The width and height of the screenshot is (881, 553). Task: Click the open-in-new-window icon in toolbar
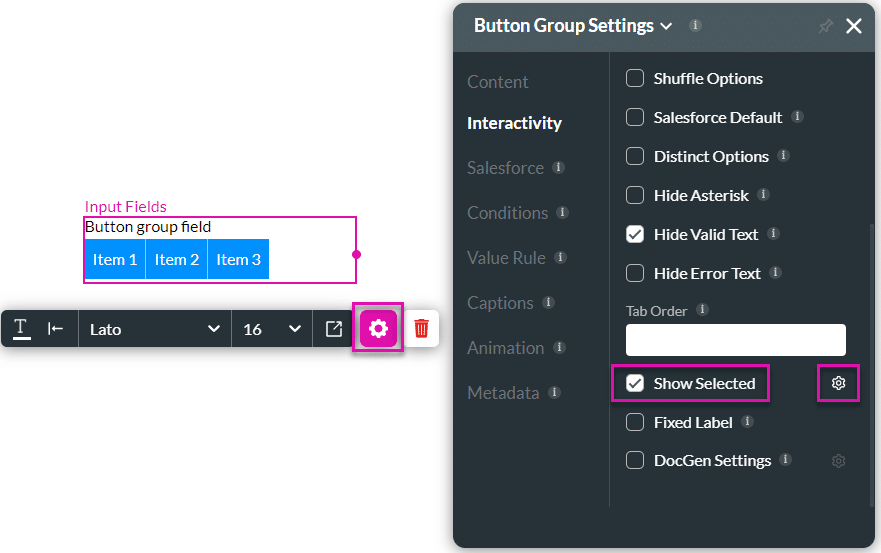click(334, 329)
